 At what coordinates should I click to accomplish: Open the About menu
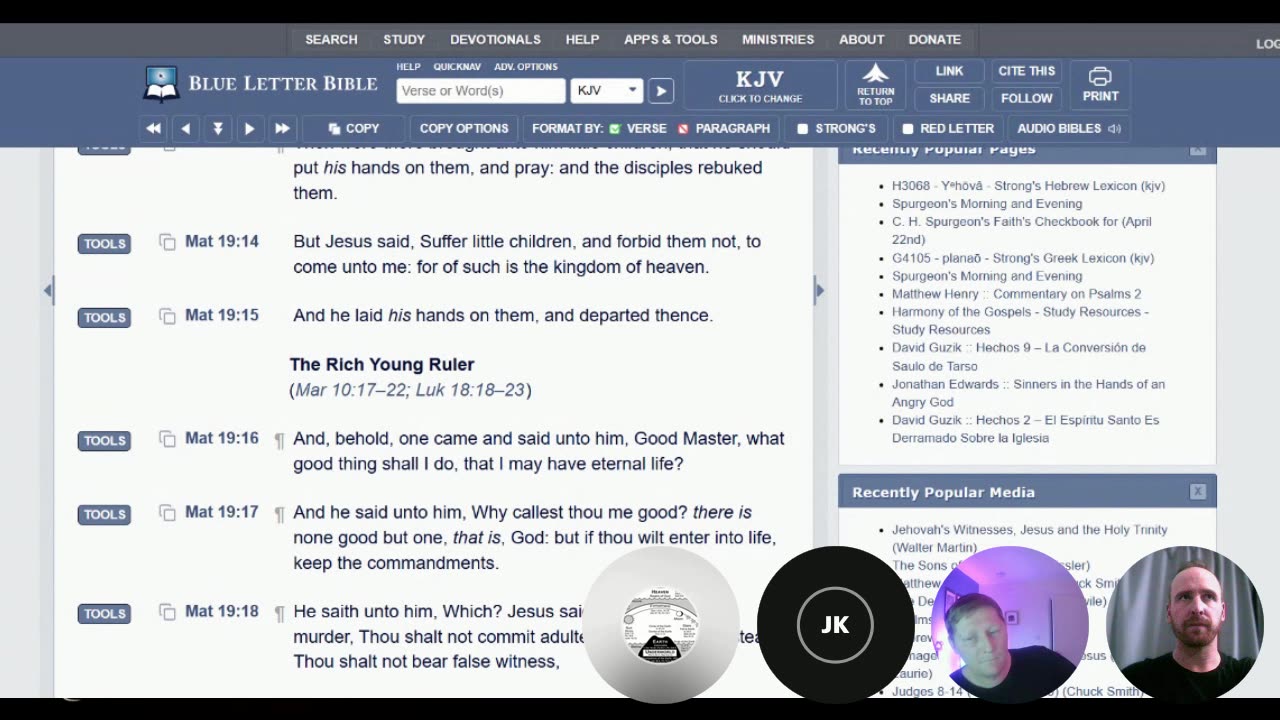pos(861,39)
